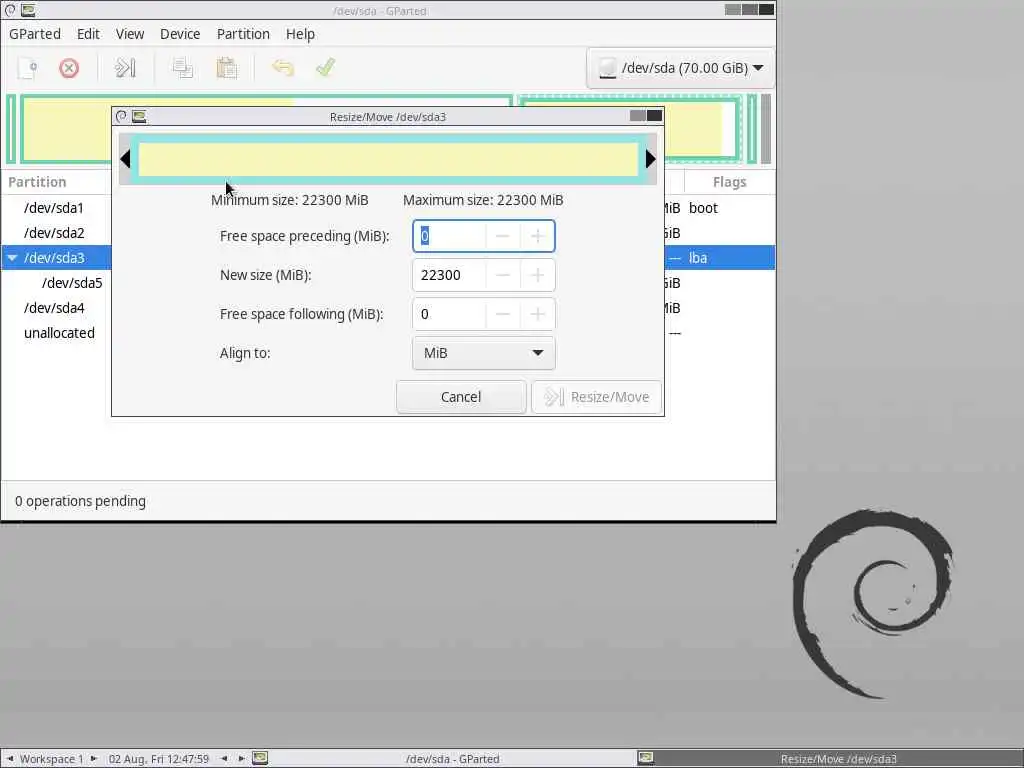Switch to previous workspace via taskbar arrow
The height and width of the screenshot is (768, 1024).
tap(10, 759)
